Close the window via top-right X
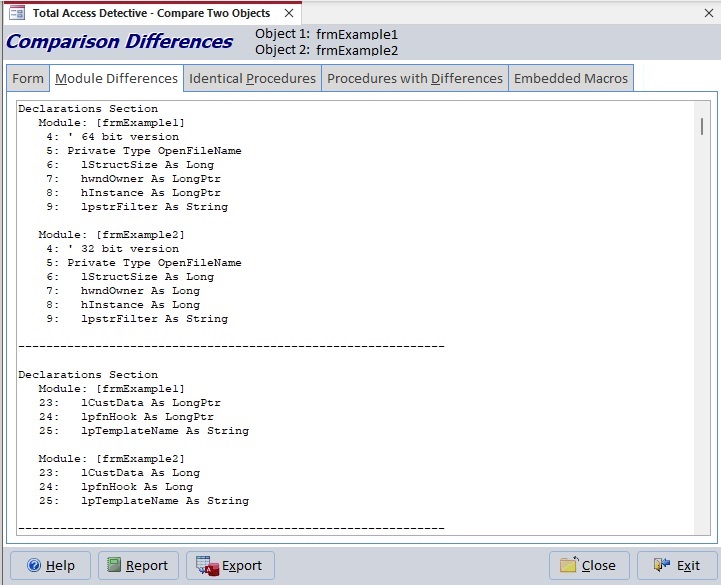 pos(709,13)
